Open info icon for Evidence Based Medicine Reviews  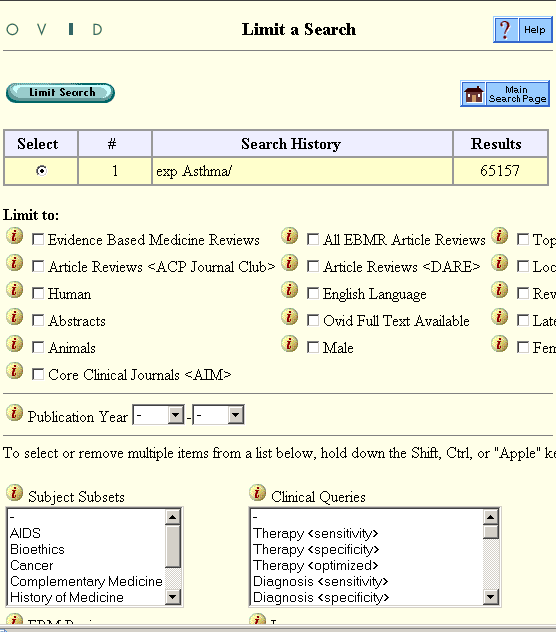click(x=15, y=236)
